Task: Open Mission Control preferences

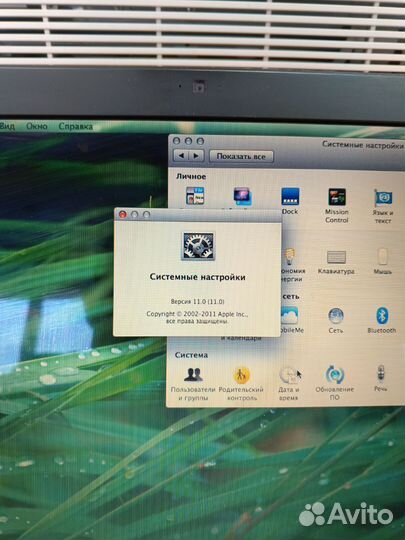Action: pos(337,197)
